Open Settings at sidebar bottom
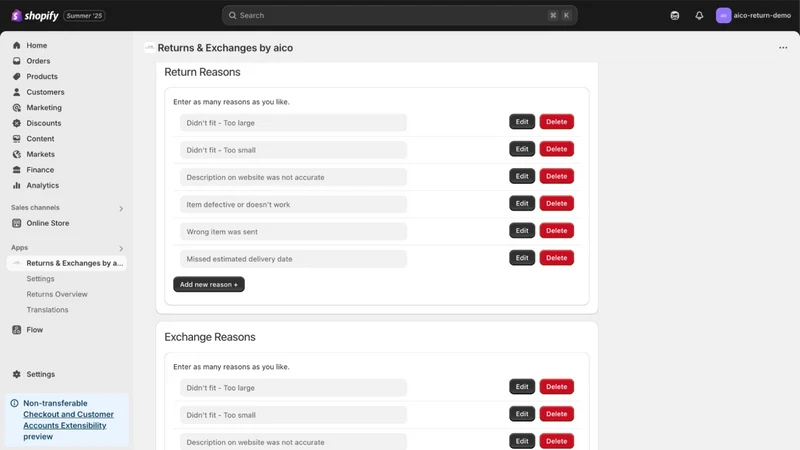Viewport: 800px width, 450px height. click(x=41, y=374)
